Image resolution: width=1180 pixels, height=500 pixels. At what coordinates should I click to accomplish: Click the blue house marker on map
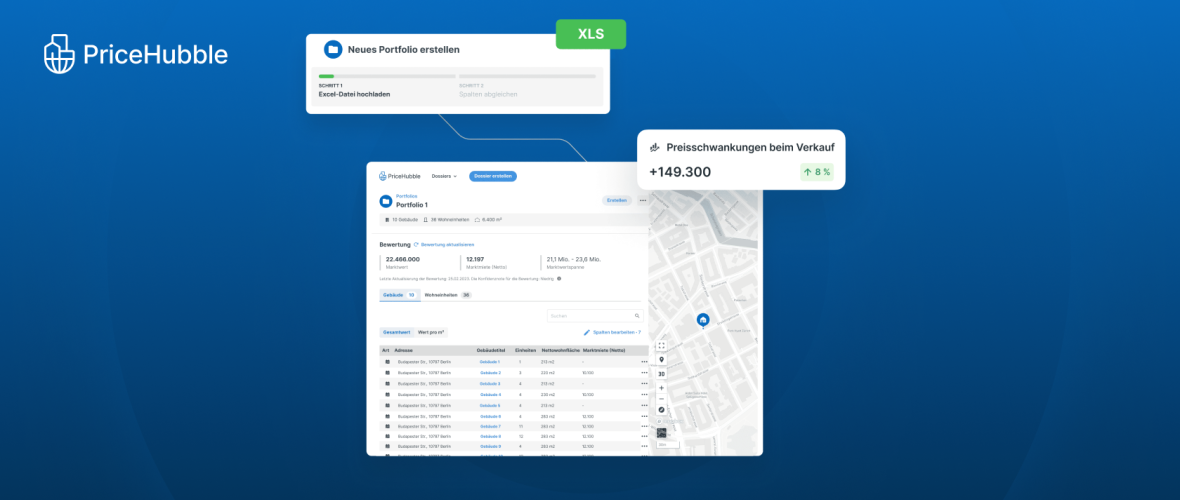(703, 320)
